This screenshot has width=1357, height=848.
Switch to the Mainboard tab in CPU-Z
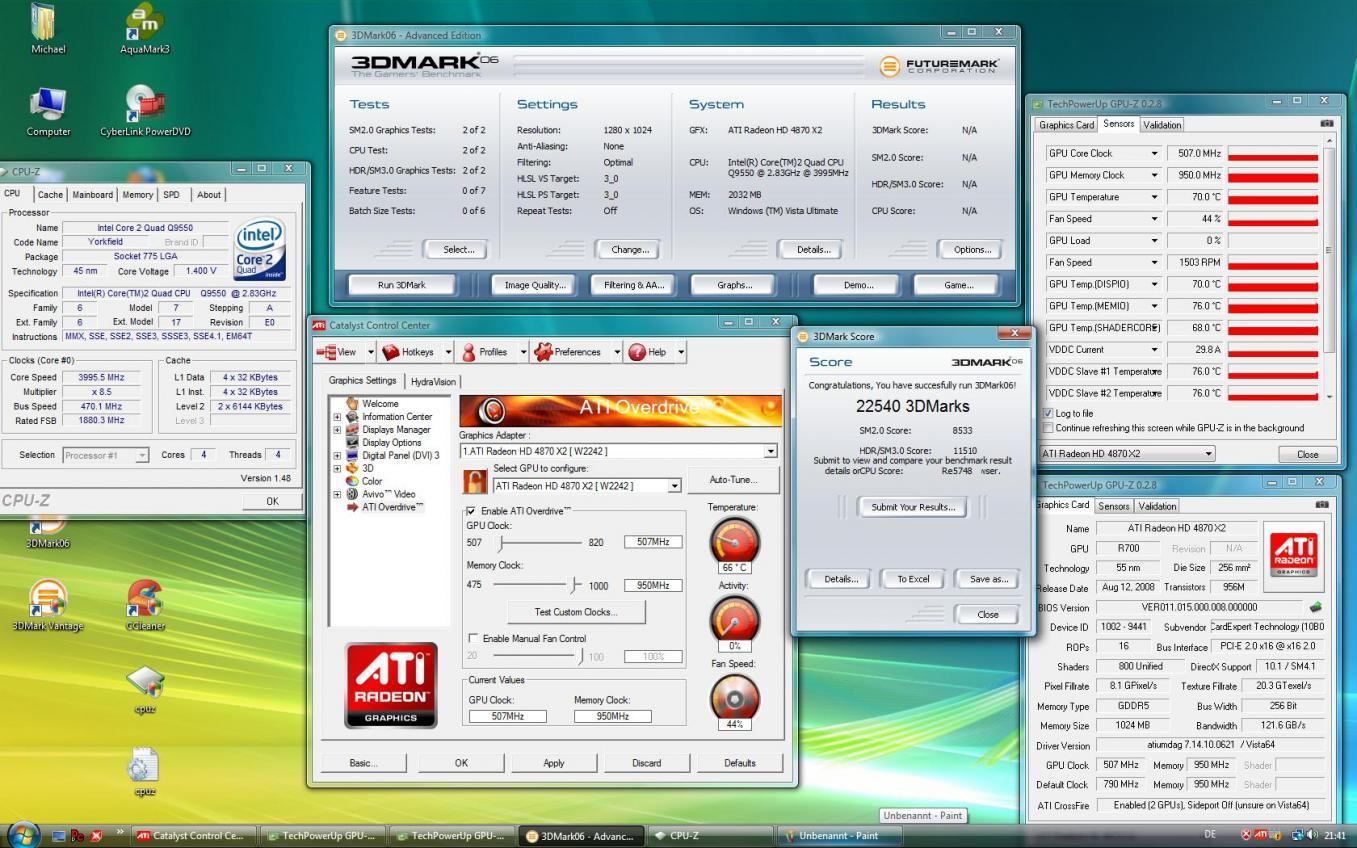point(92,195)
